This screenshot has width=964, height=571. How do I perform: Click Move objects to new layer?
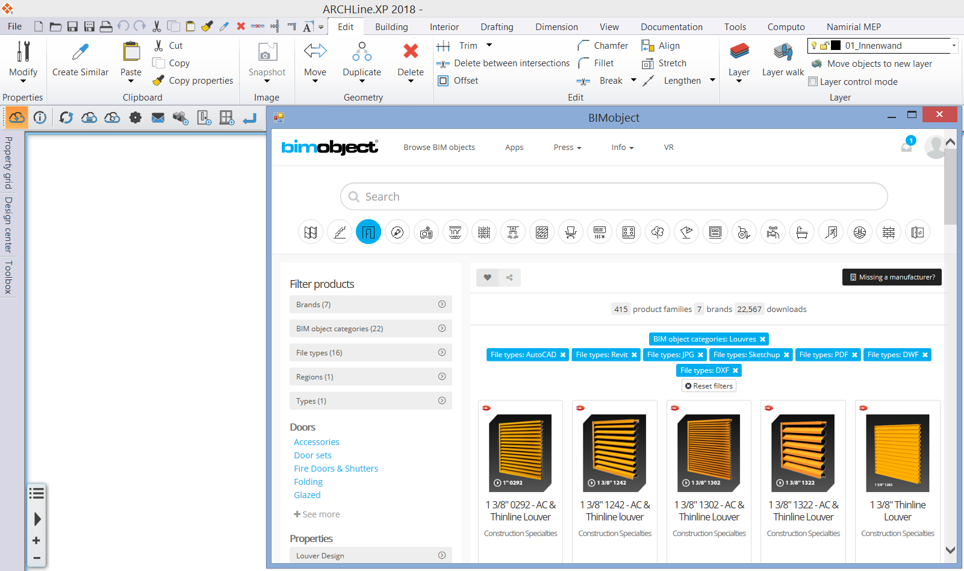pos(872,64)
